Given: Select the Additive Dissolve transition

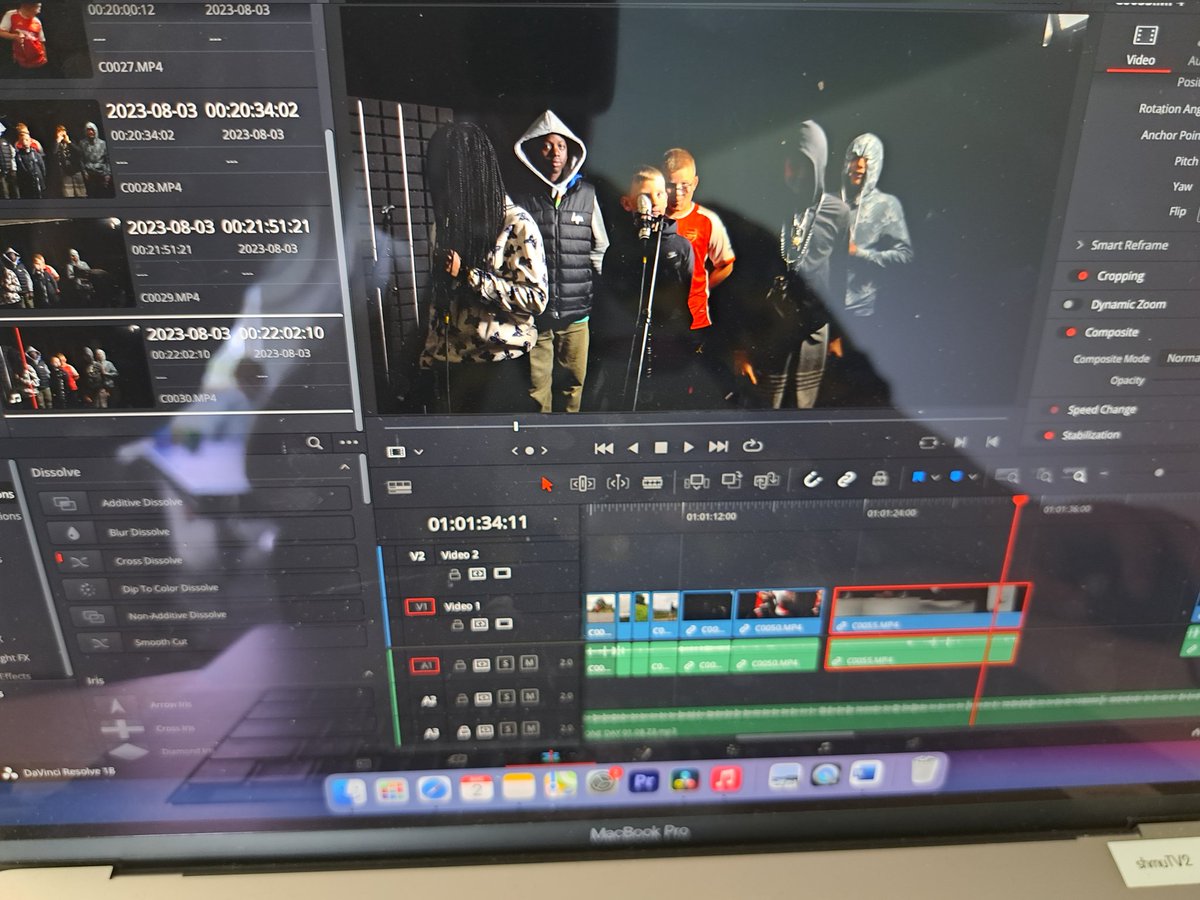Looking at the screenshot, I should point(196,502).
